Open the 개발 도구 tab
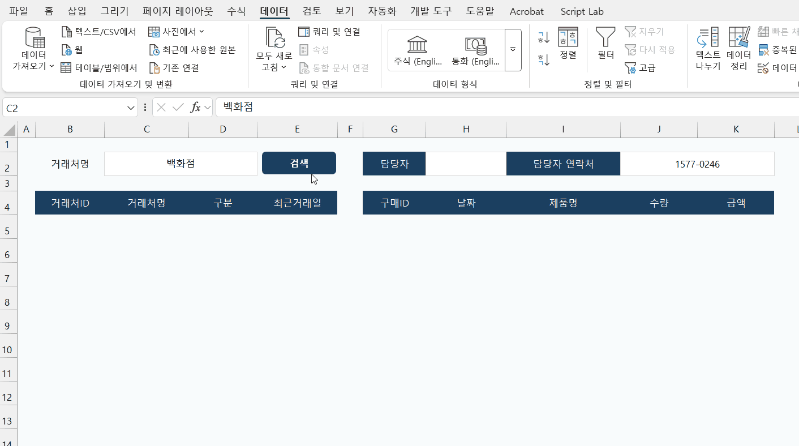The height and width of the screenshot is (446, 799). 431,11
